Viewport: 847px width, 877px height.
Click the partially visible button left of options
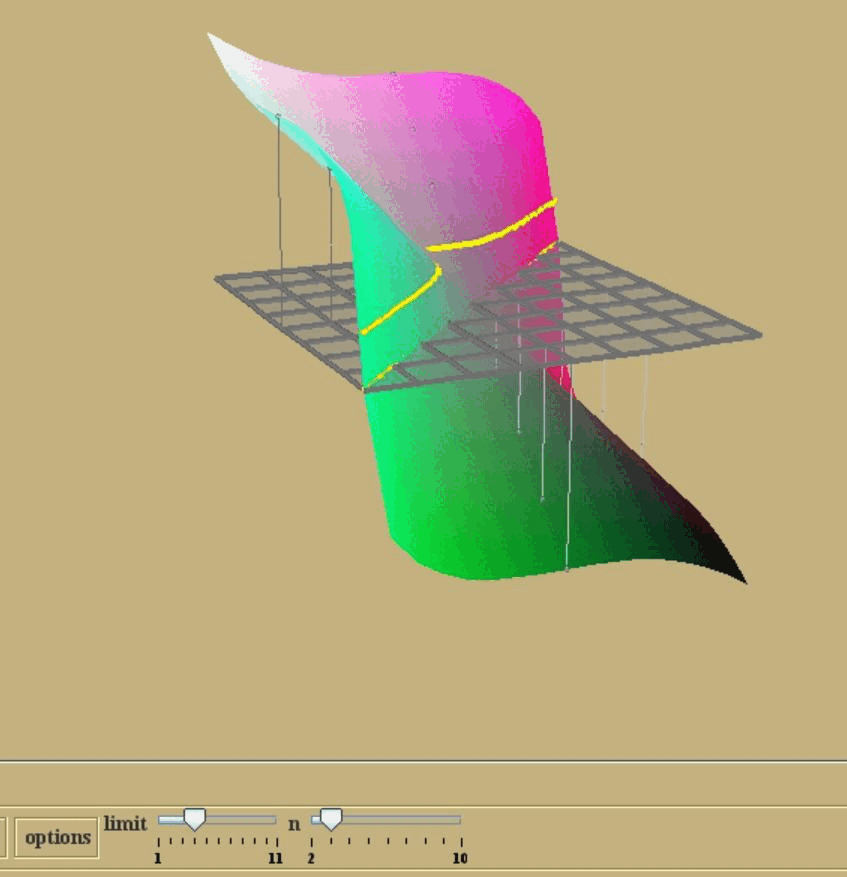coord(3,838)
